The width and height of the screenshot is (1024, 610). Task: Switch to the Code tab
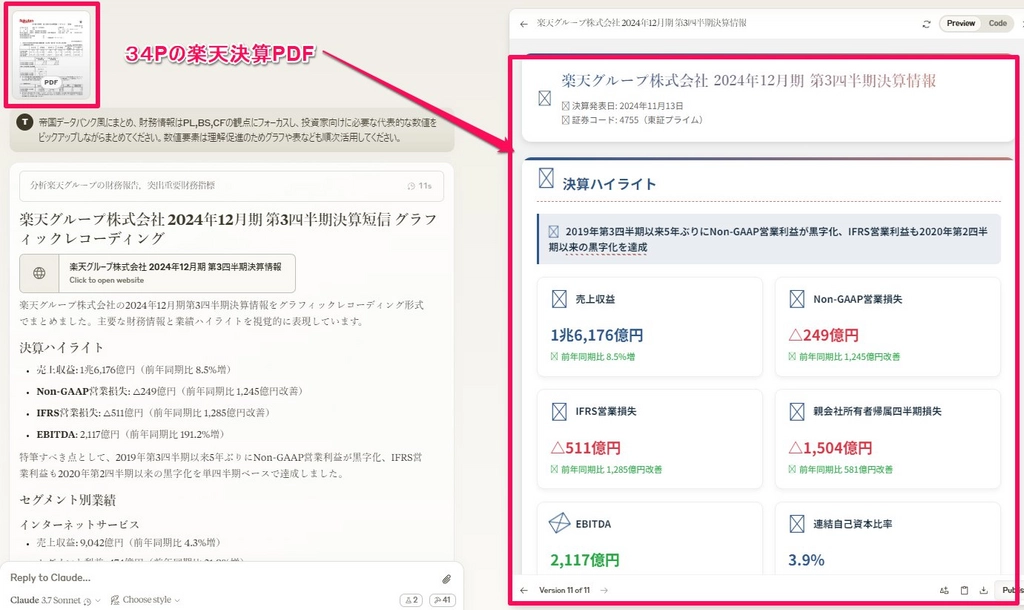pyautogui.click(x=997, y=24)
